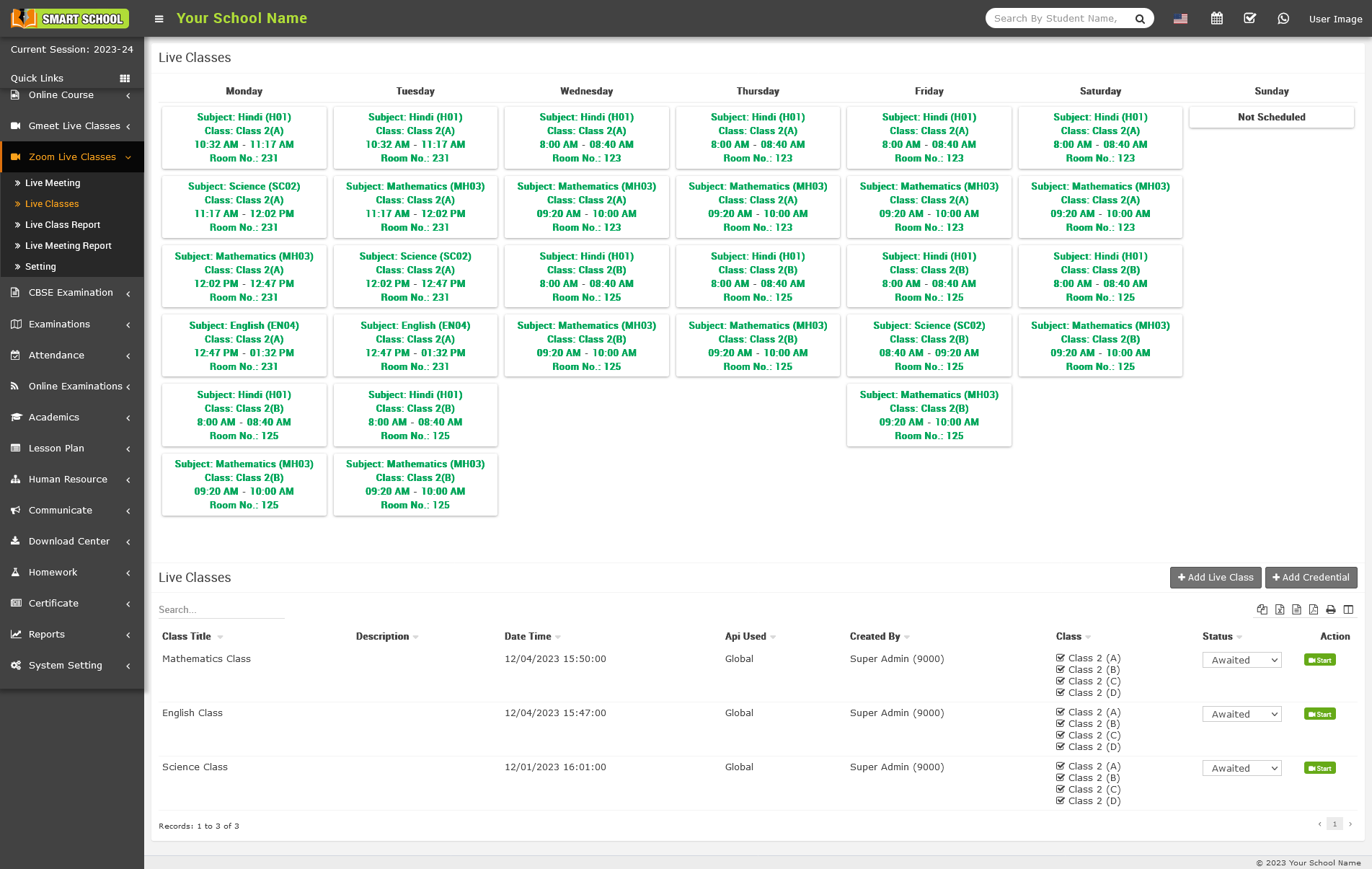The width and height of the screenshot is (1372, 869).
Task: Print the live classes table
Action: (1331, 609)
